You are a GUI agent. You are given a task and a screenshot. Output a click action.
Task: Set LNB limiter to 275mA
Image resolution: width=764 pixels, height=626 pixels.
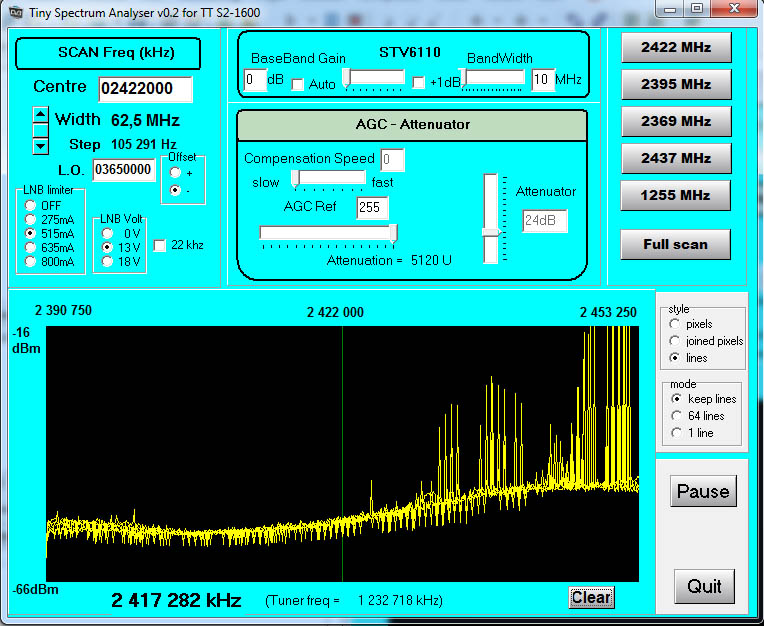click(x=30, y=219)
